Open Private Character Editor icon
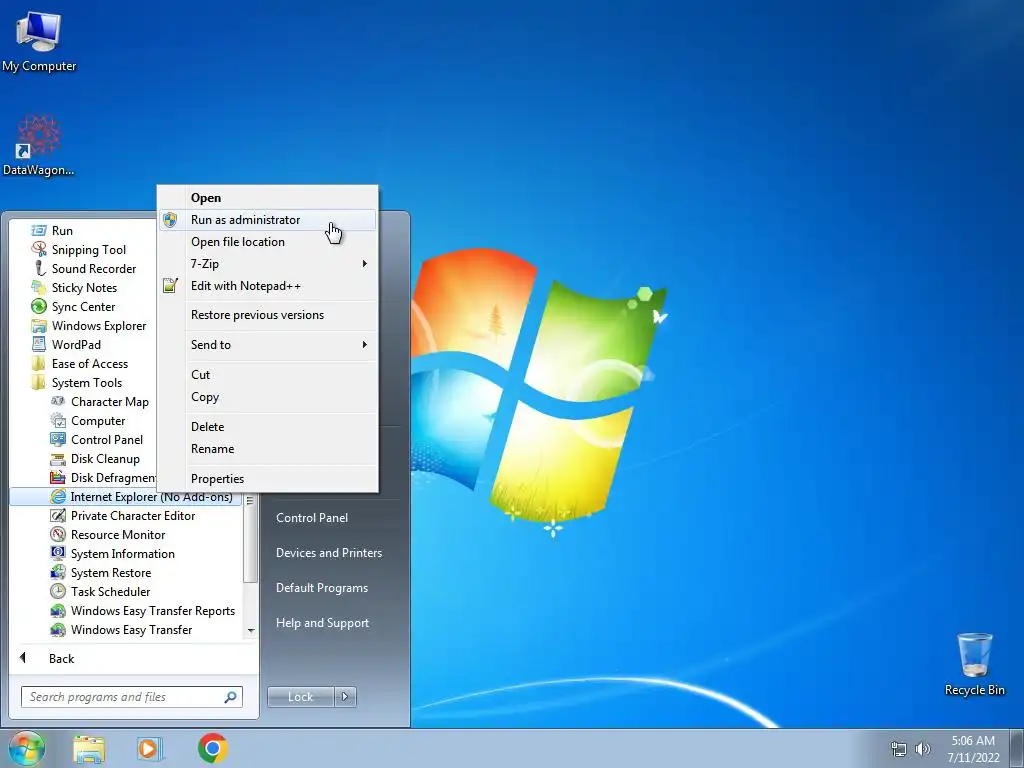 [x=58, y=515]
